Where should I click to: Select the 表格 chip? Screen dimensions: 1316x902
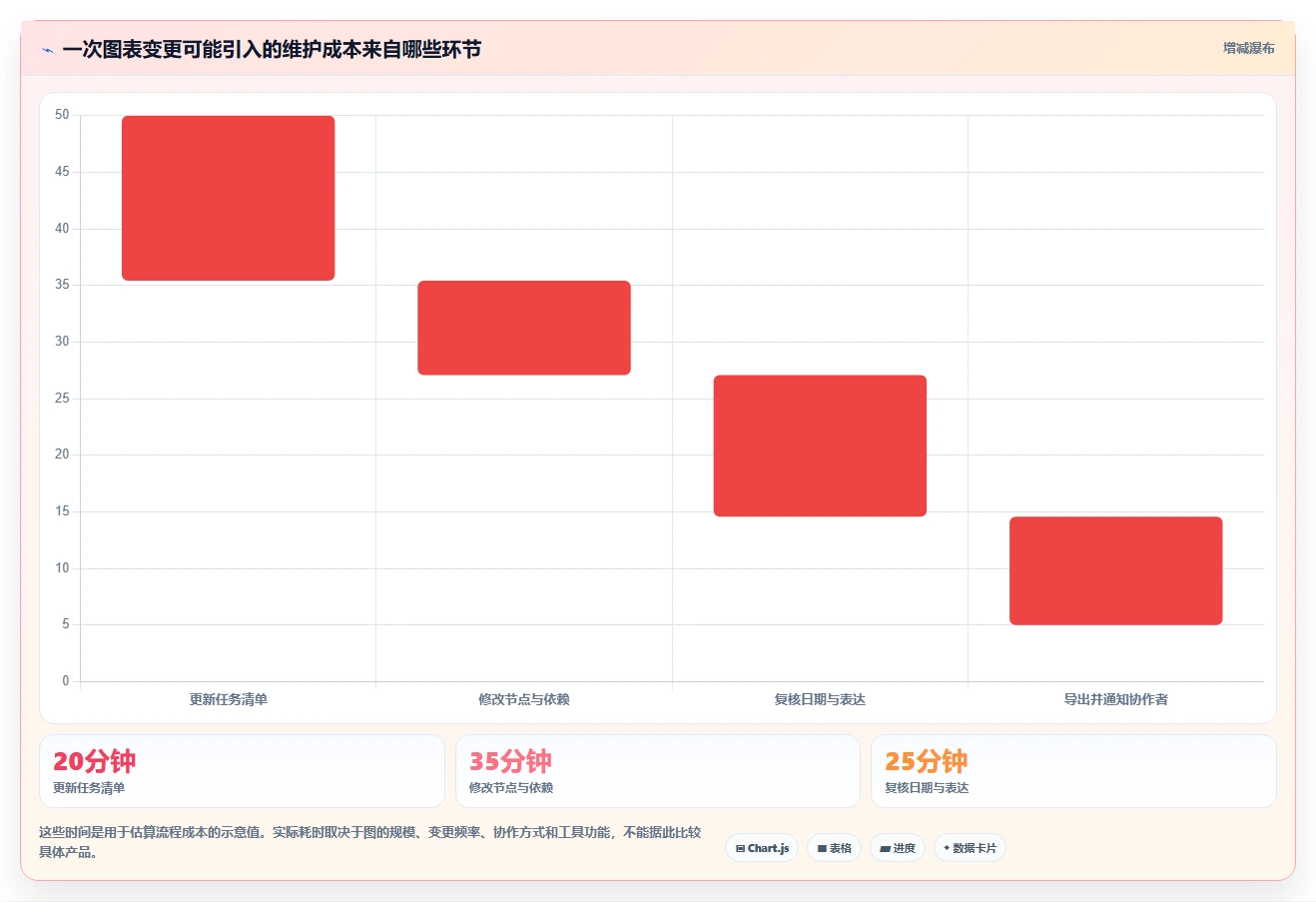click(835, 848)
